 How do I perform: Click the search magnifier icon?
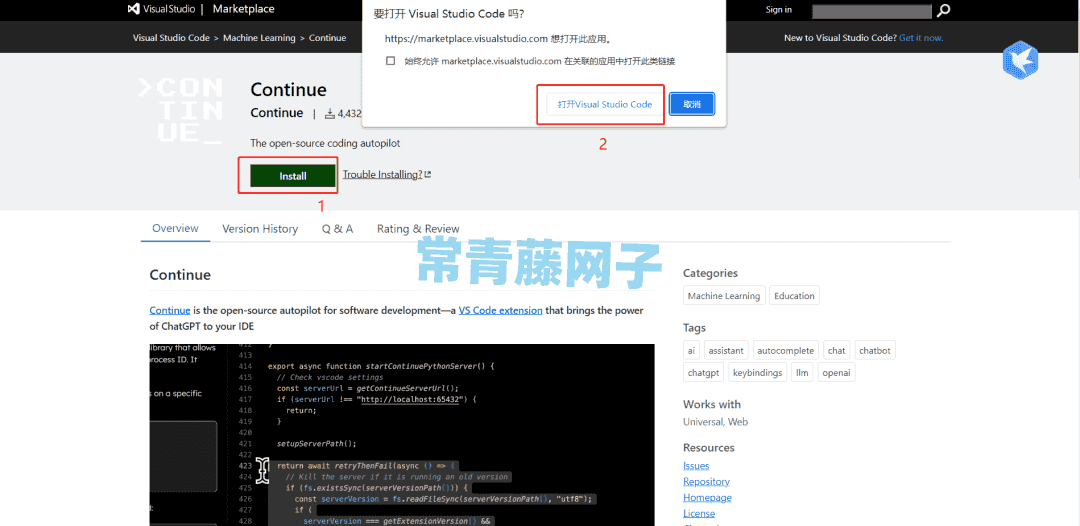944,10
